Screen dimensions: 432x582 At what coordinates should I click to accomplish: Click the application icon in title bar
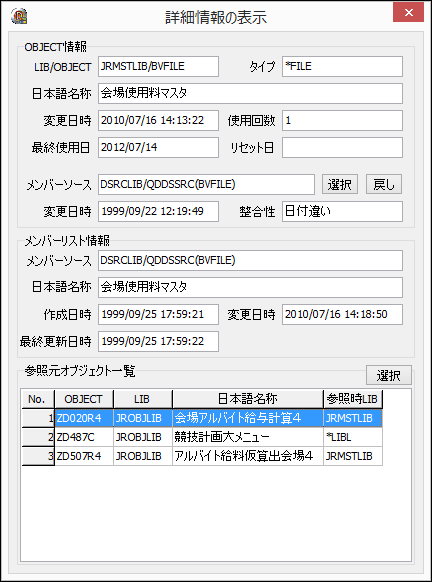click(19, 16)
